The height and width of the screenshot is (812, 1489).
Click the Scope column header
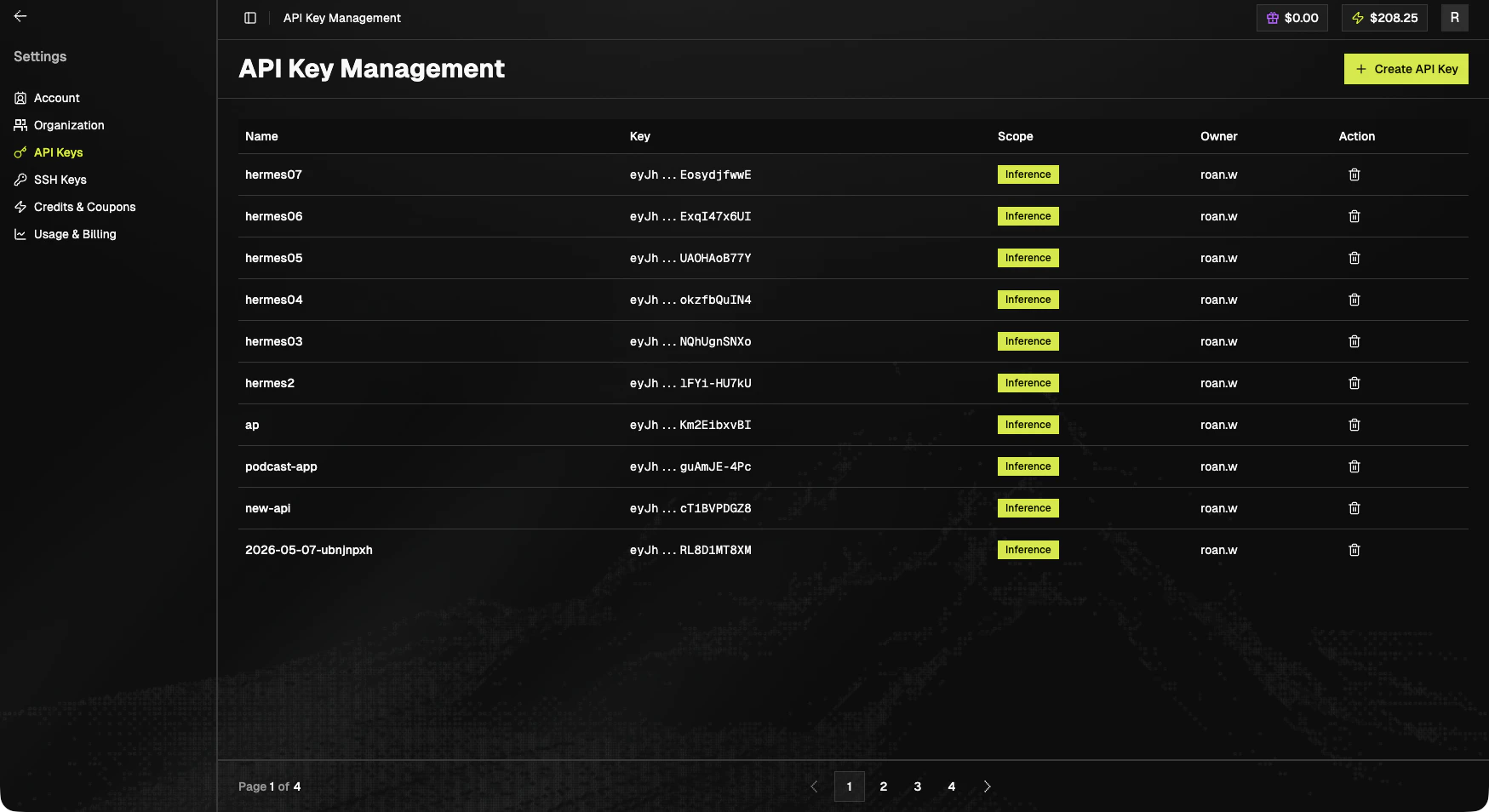click(1015, 136)
